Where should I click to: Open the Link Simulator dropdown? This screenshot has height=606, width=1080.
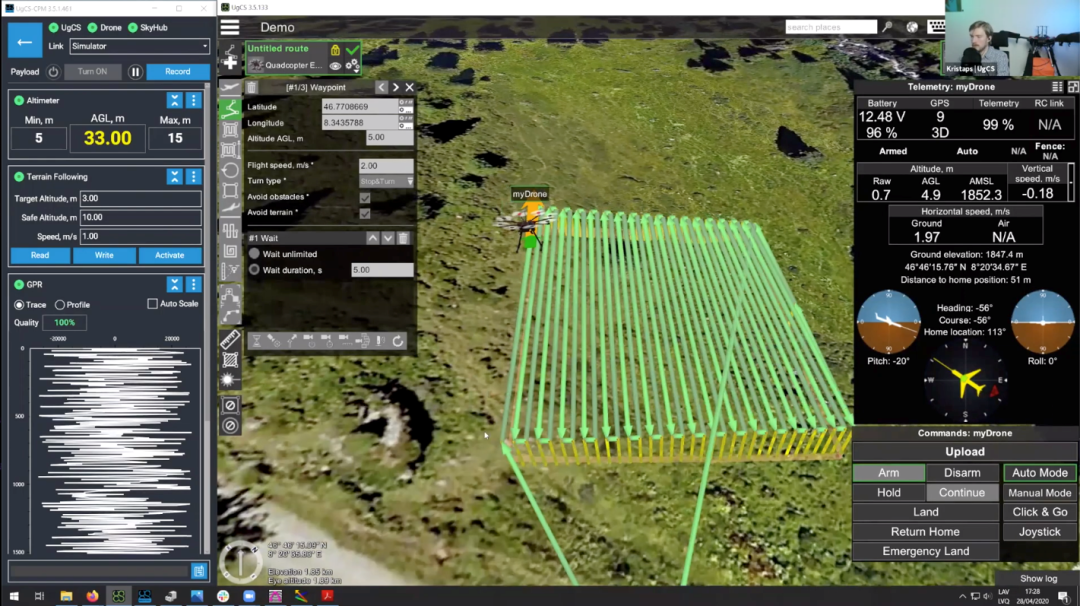point(139,46)
